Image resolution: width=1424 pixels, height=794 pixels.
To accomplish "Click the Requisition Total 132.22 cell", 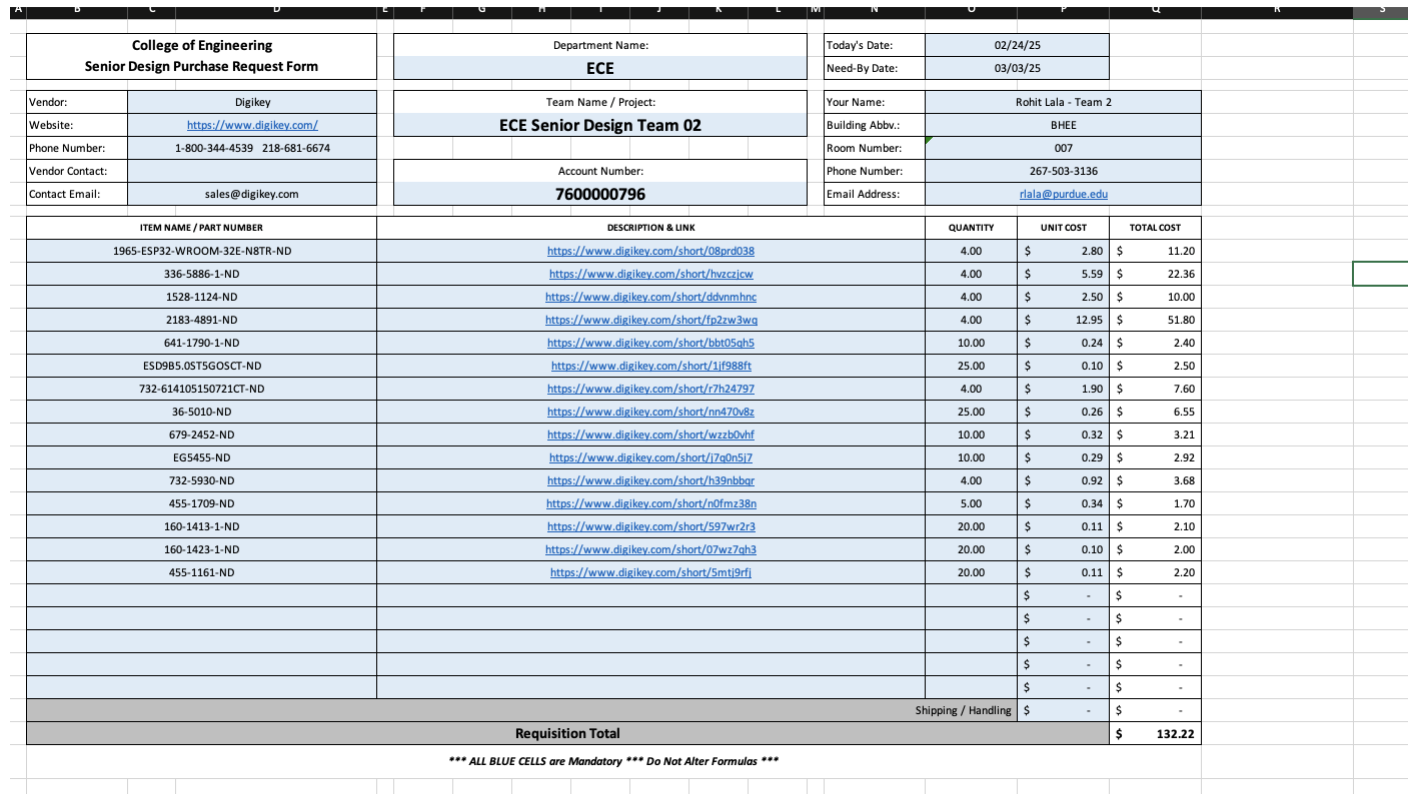I will click(1155, 733).
